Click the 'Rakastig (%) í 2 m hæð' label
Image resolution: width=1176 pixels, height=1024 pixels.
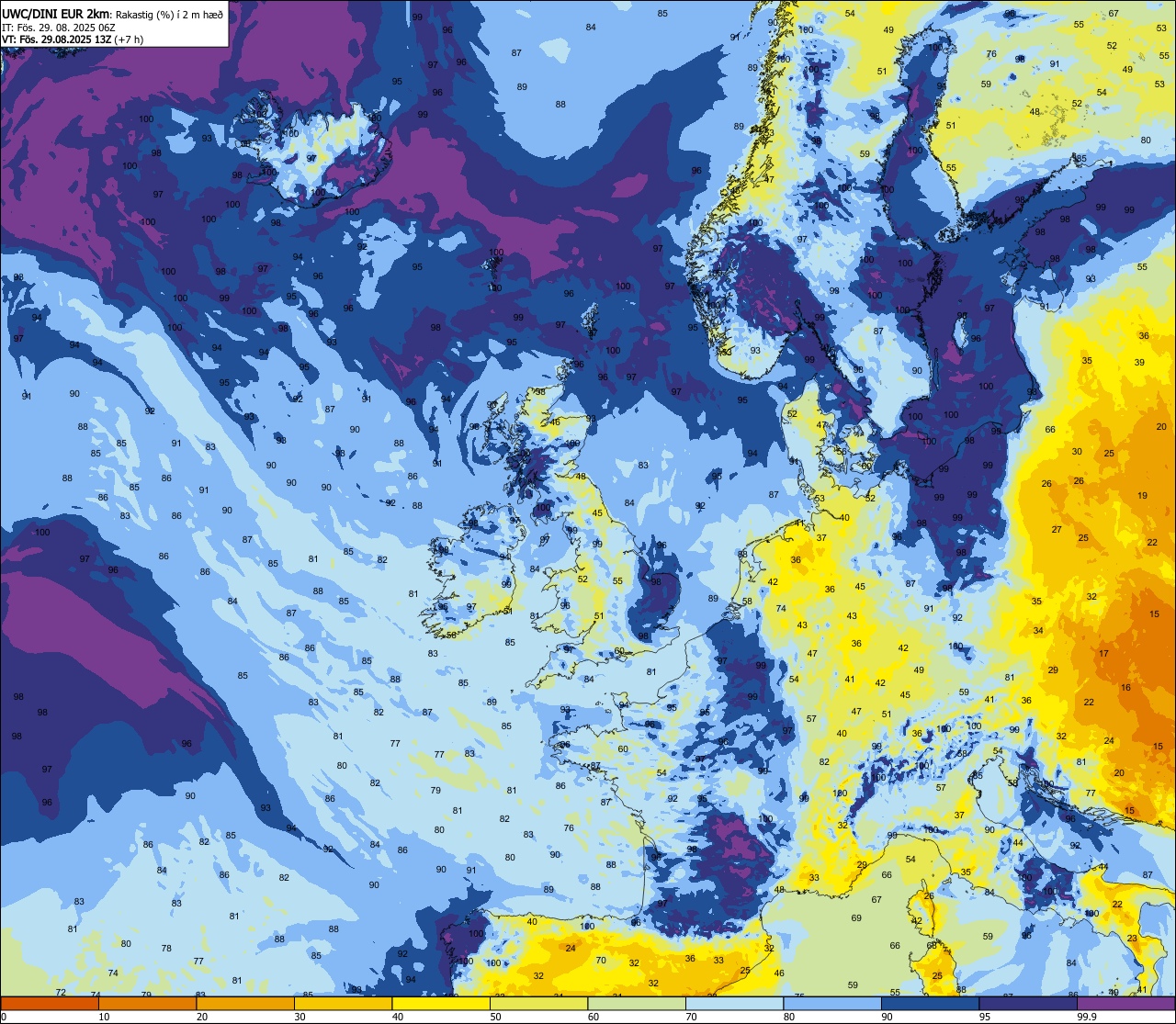[x=169, y=14]
